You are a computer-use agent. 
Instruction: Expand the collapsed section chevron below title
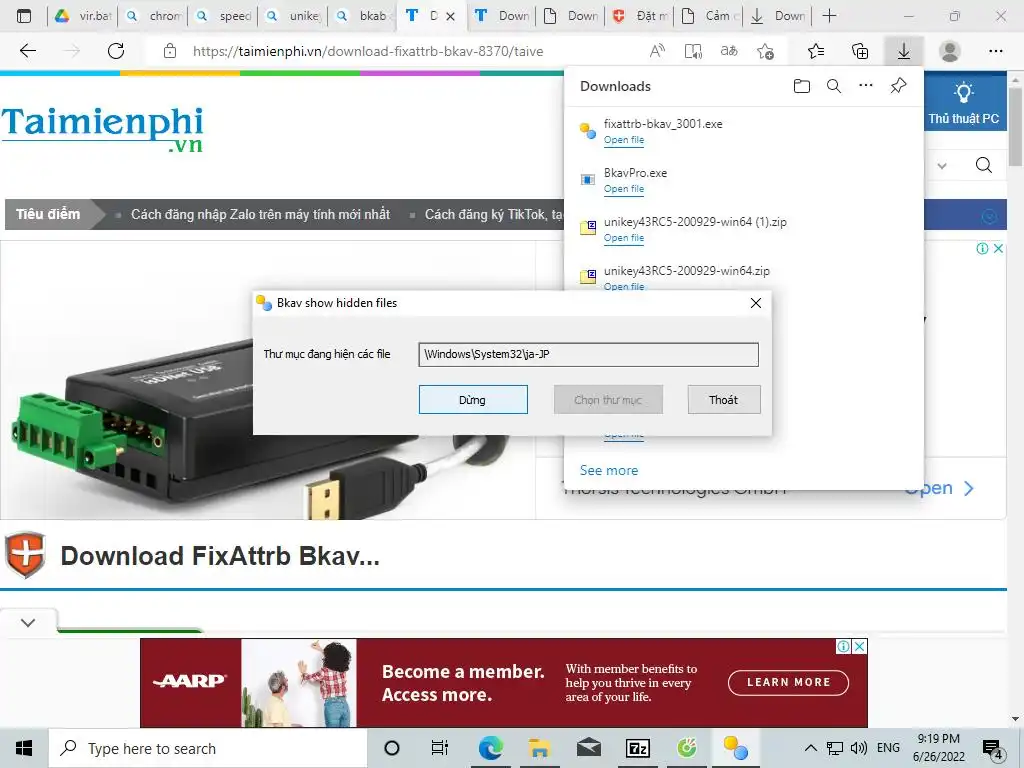click(28, 622)
